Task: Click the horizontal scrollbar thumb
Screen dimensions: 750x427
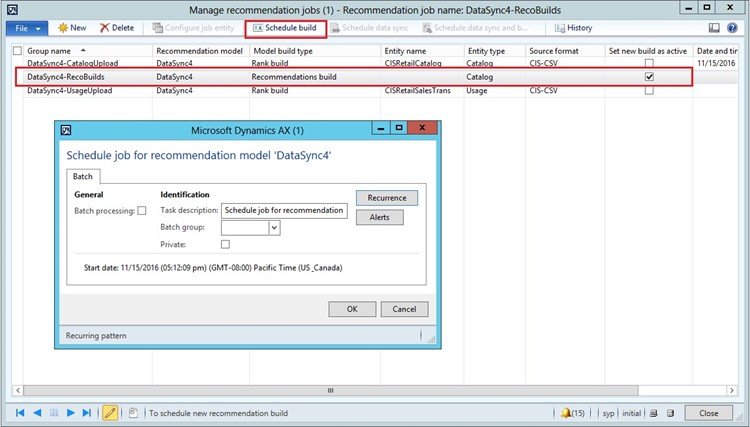Action: tap(331, 390)
